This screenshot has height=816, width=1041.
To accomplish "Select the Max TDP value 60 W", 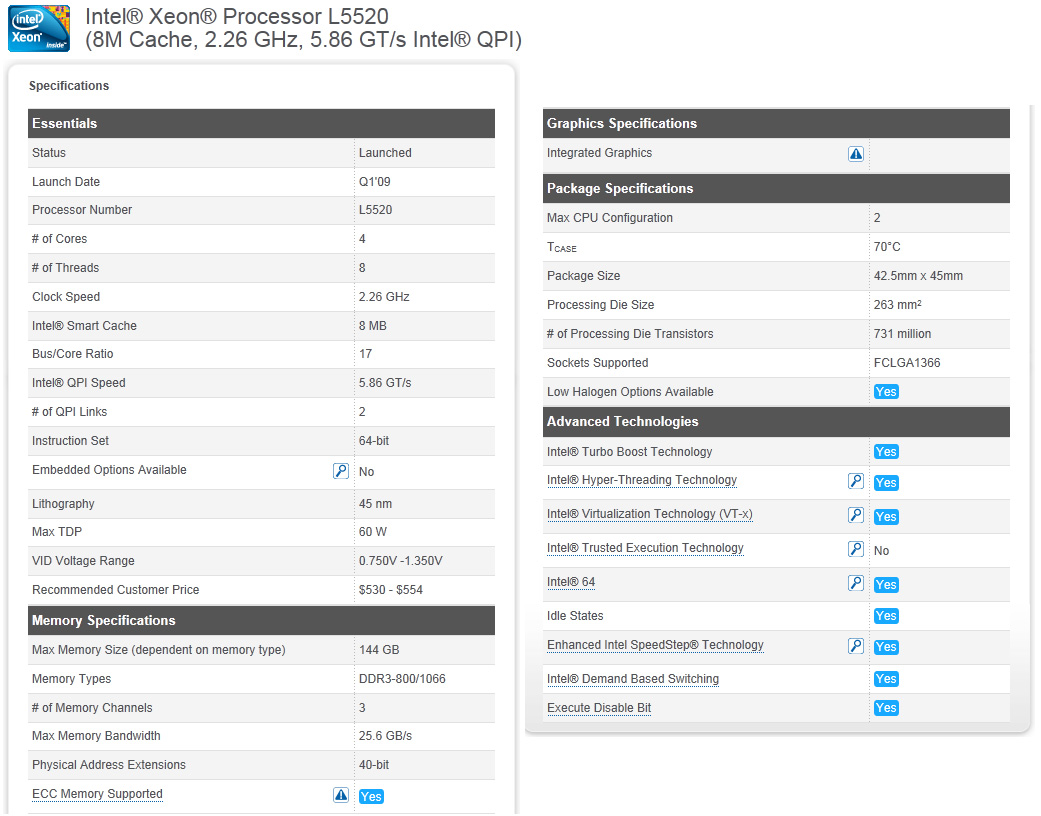I will (373, 532).
